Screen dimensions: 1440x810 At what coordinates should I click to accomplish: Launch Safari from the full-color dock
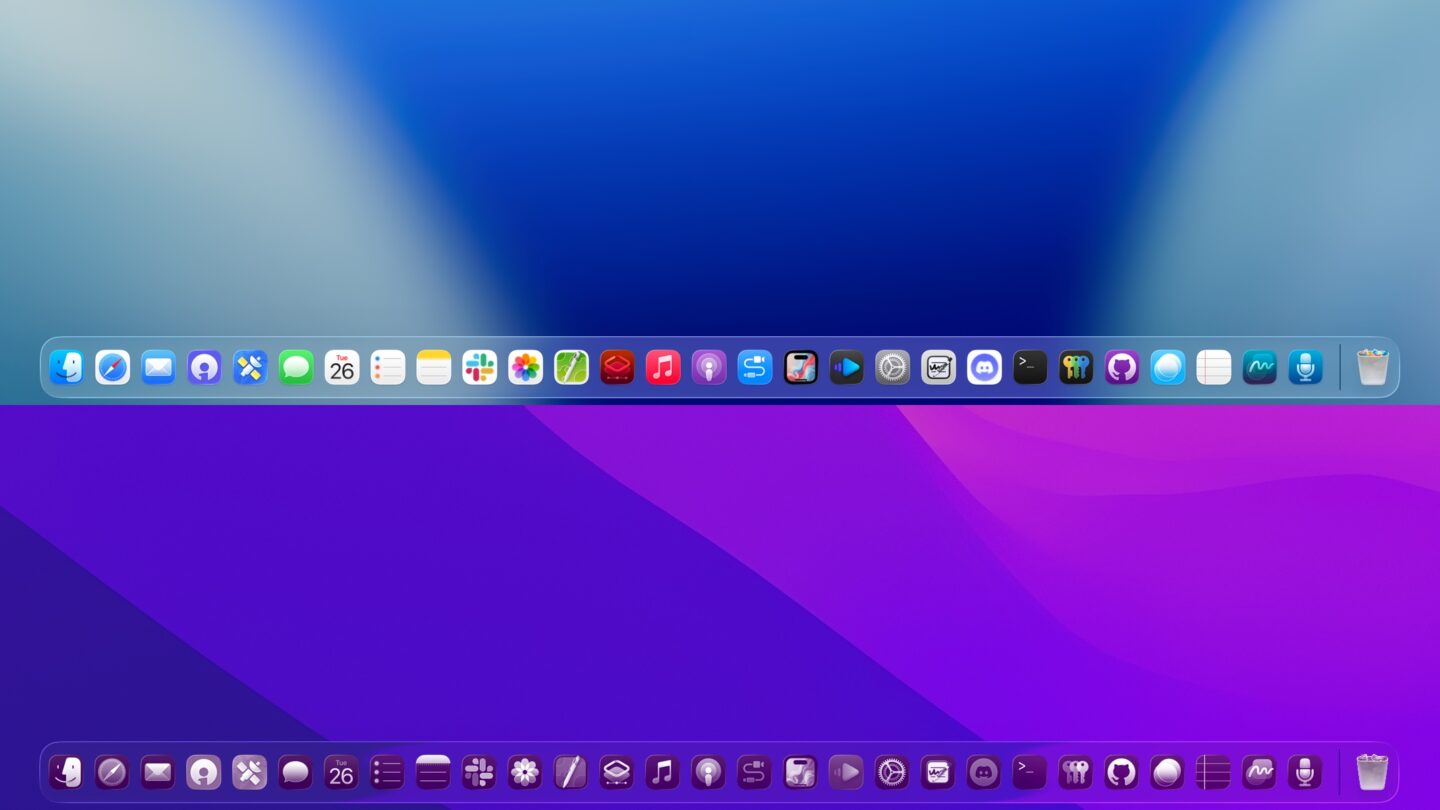(x=113, y=367)
